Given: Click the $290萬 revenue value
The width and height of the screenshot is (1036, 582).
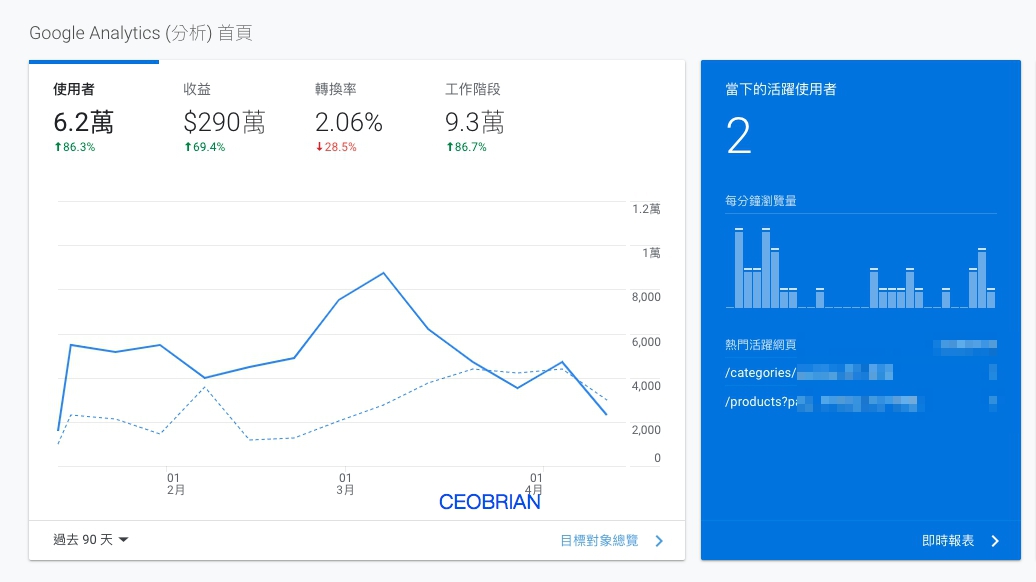Looking at the screenshot, I should [224, 122].
